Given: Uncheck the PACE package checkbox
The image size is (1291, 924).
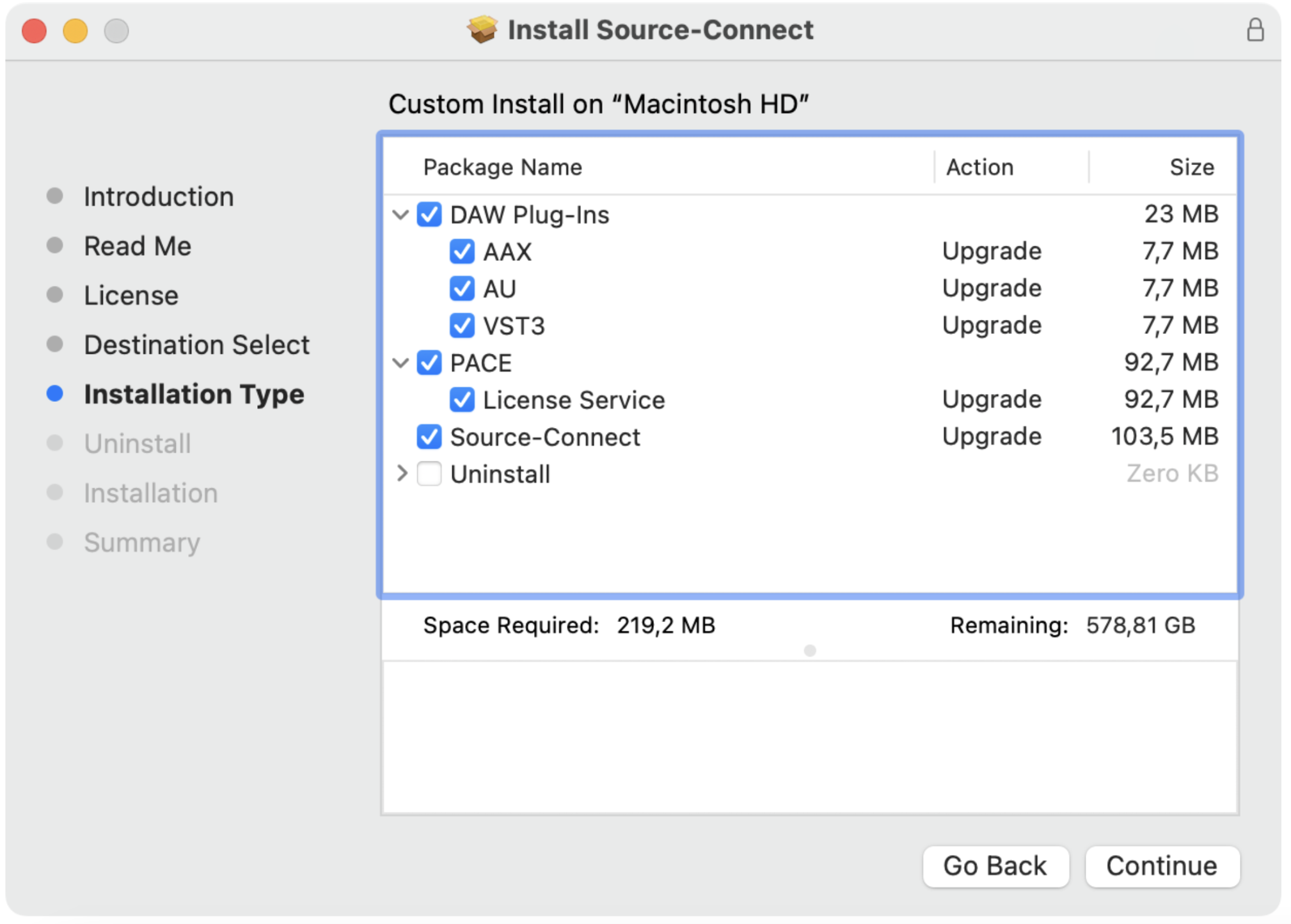Looking at the screenshot, I should (x=429, y=363).
